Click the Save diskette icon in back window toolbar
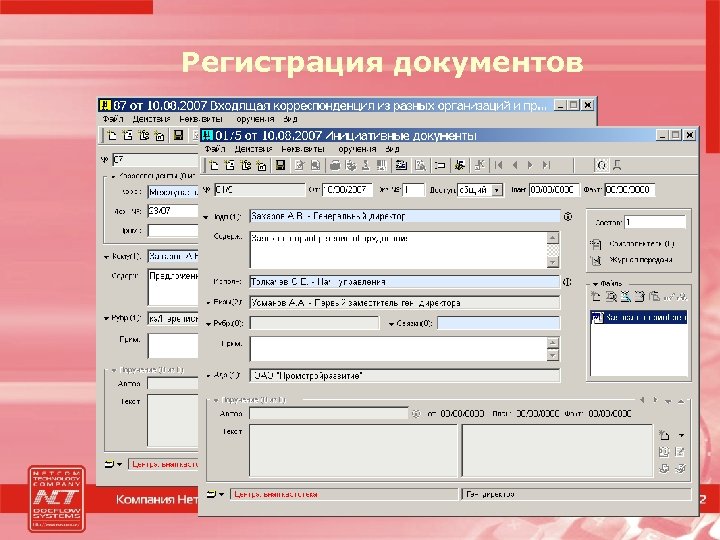This screenshot has height=540, width=720. point(178,135)
